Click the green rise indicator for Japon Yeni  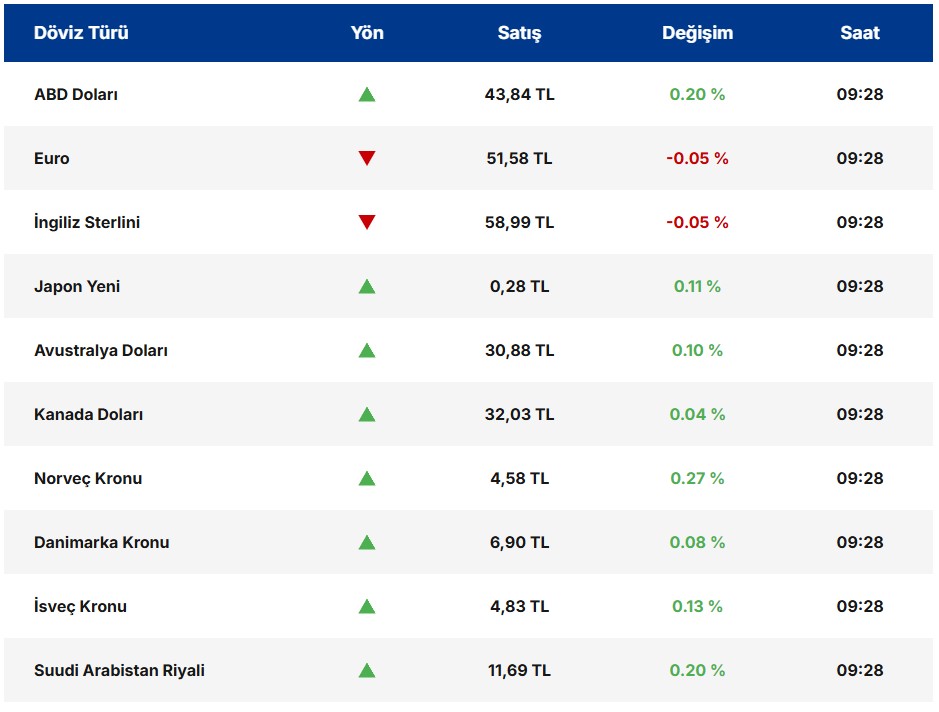pyautogui.click(x=368, y=286)
